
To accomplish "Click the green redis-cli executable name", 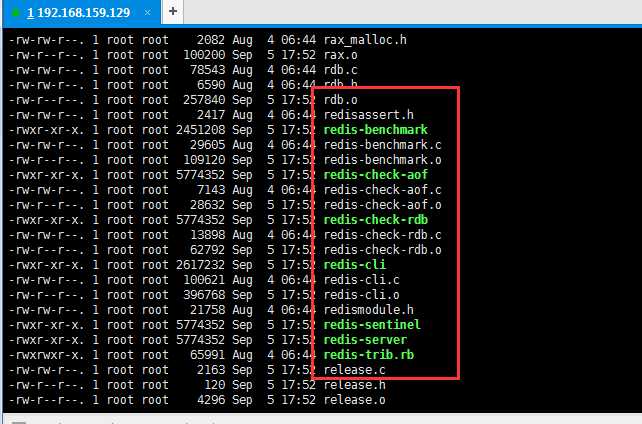I will click(x=355, y=265).
